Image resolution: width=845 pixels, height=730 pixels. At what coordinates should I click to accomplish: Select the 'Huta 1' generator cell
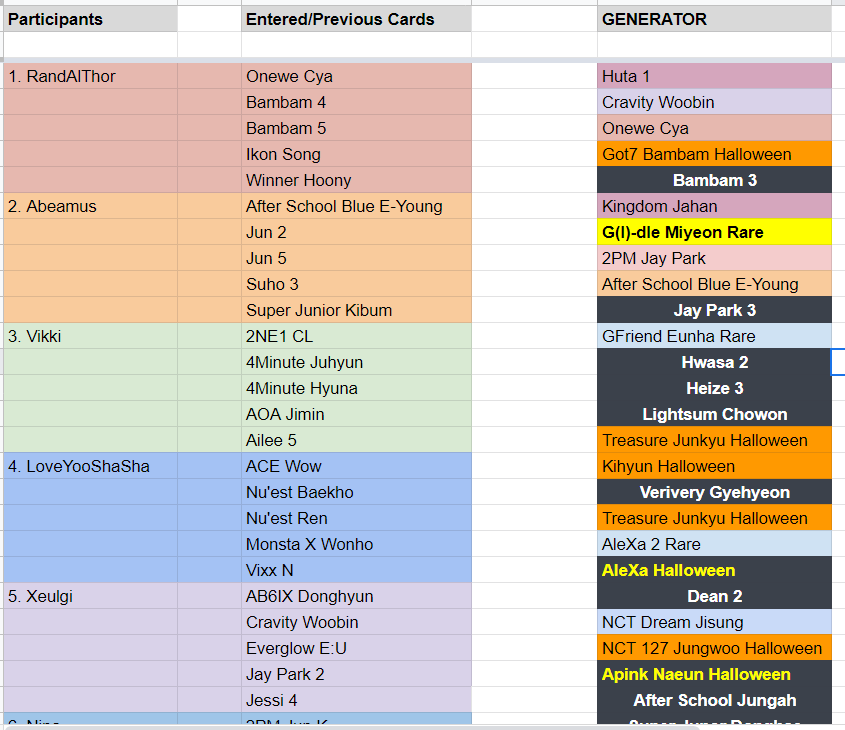point(714,76)
